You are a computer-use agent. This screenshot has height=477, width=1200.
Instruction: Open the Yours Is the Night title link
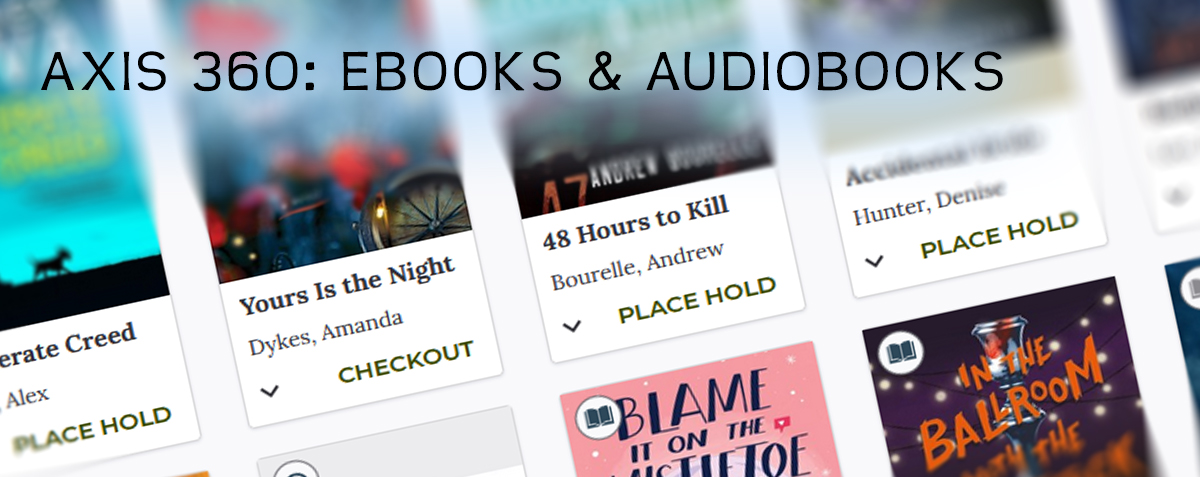coord(347,284)
